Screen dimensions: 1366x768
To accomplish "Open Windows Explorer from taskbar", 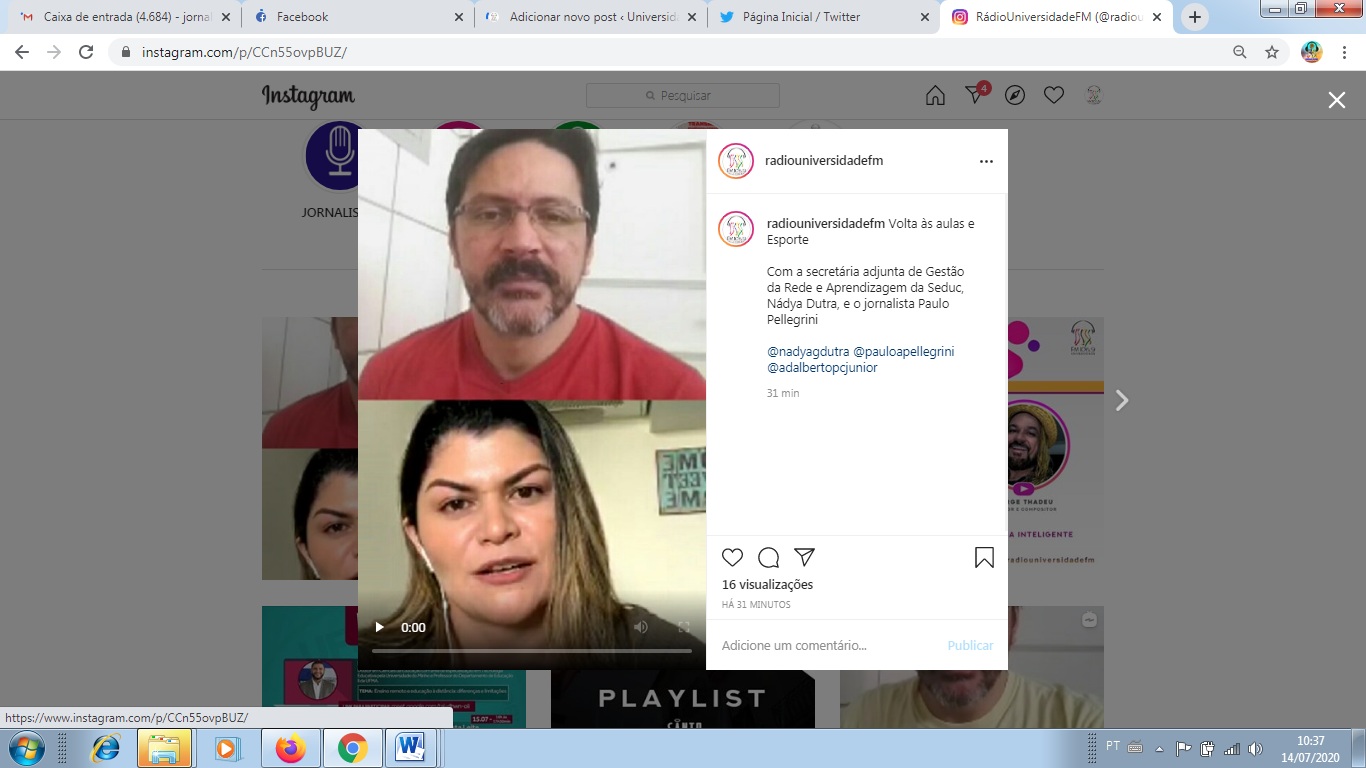I will pyautogui.click(x=164, y=748).
